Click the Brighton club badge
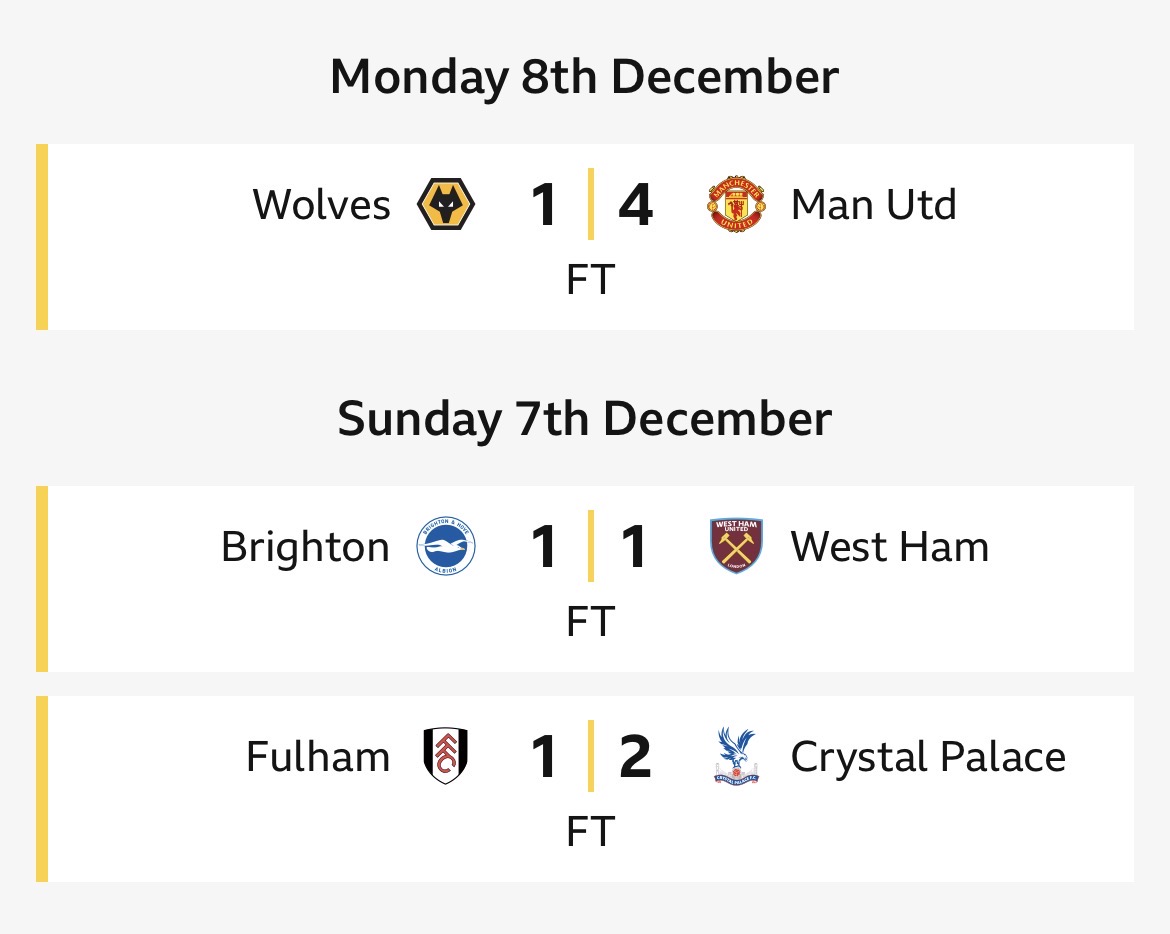The image size is (1170, 934). tap(446, 547)
